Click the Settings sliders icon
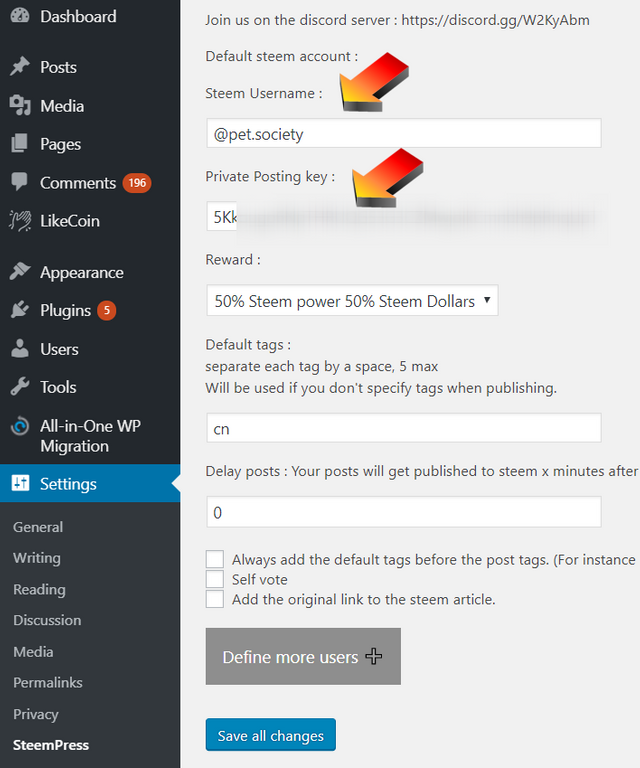The image size is (640, 768). coord(20,483)
